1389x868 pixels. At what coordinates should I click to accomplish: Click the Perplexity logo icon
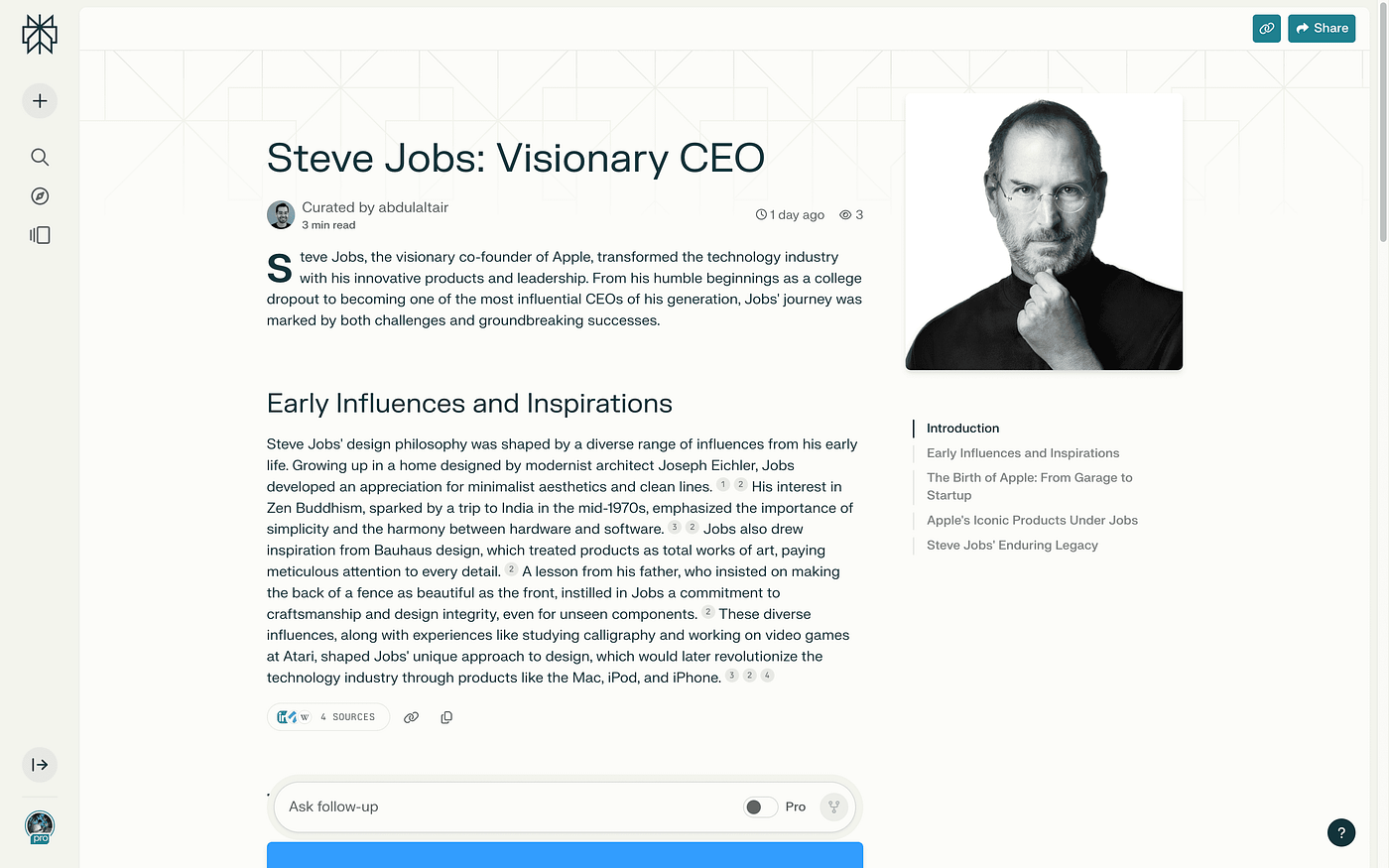(40, 35)
